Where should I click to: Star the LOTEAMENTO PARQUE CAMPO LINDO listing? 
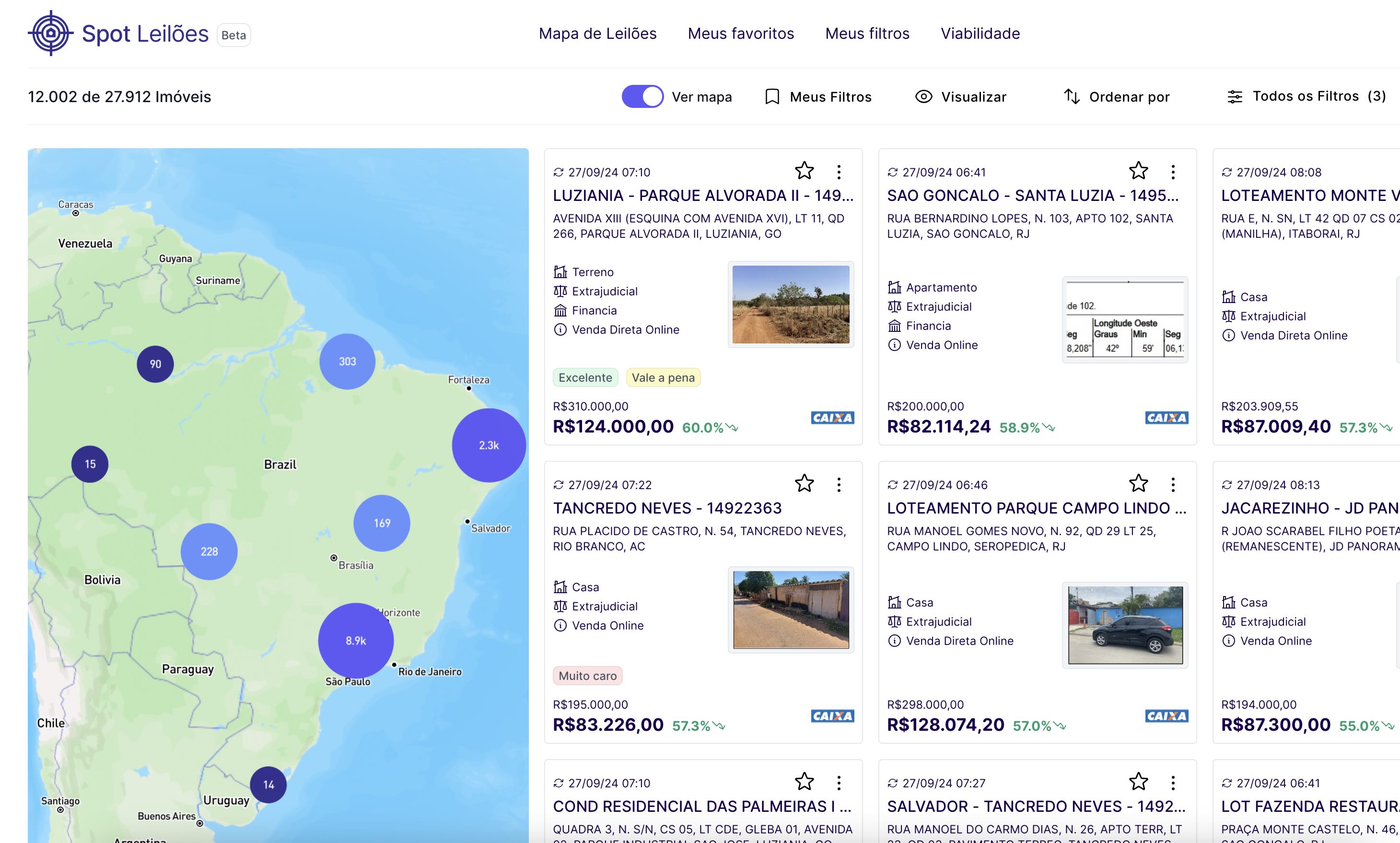coord(1138,483)
